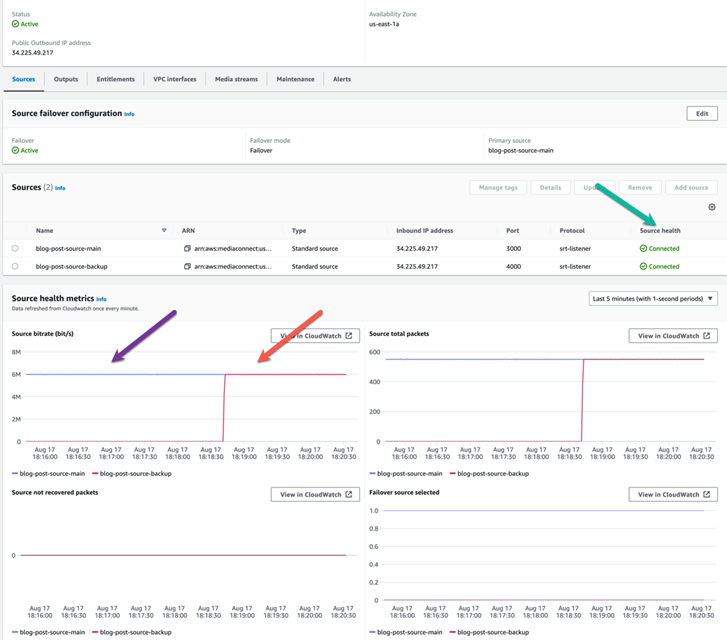The height and width of the screenshot is (640, 727).
Task: Open the Entitlements tab
Action: [x=116, y=79]
